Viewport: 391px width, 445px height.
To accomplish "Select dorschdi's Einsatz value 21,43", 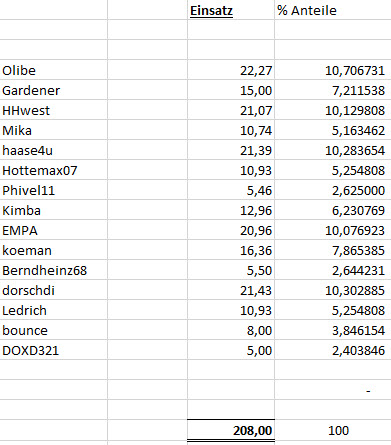I will [231, 290].
